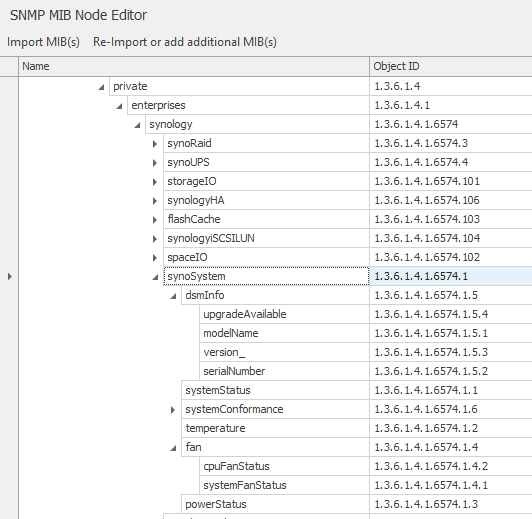The image size is (532, 519).
Task: Select the synoUPS row
Action: click(266, 162)
